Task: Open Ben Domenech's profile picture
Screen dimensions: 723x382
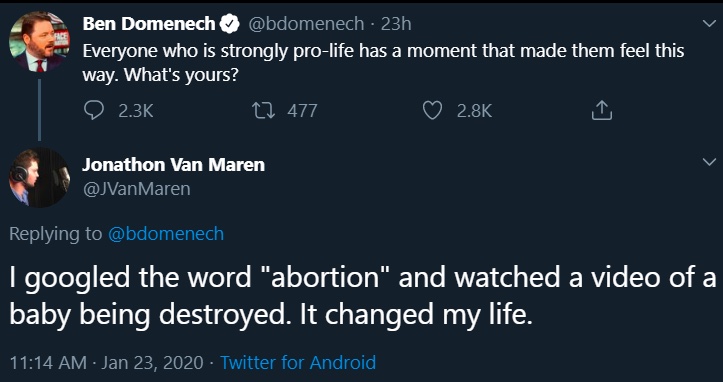Action: pos(40,42)
